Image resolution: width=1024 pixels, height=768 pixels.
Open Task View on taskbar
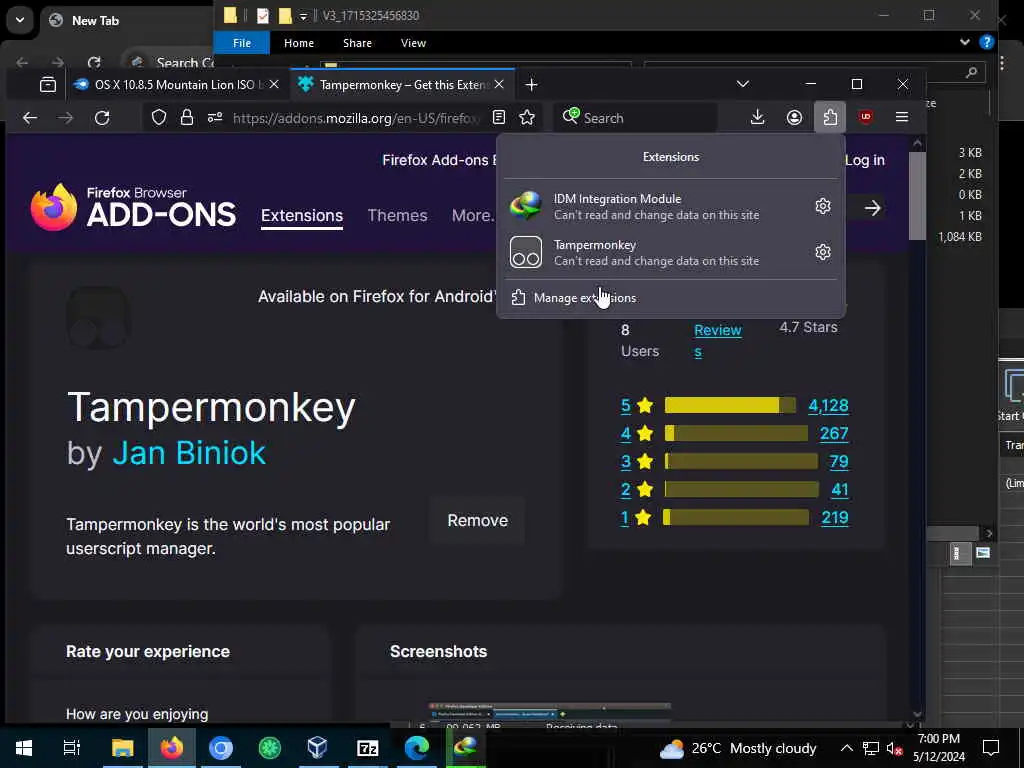pos(72,748)
